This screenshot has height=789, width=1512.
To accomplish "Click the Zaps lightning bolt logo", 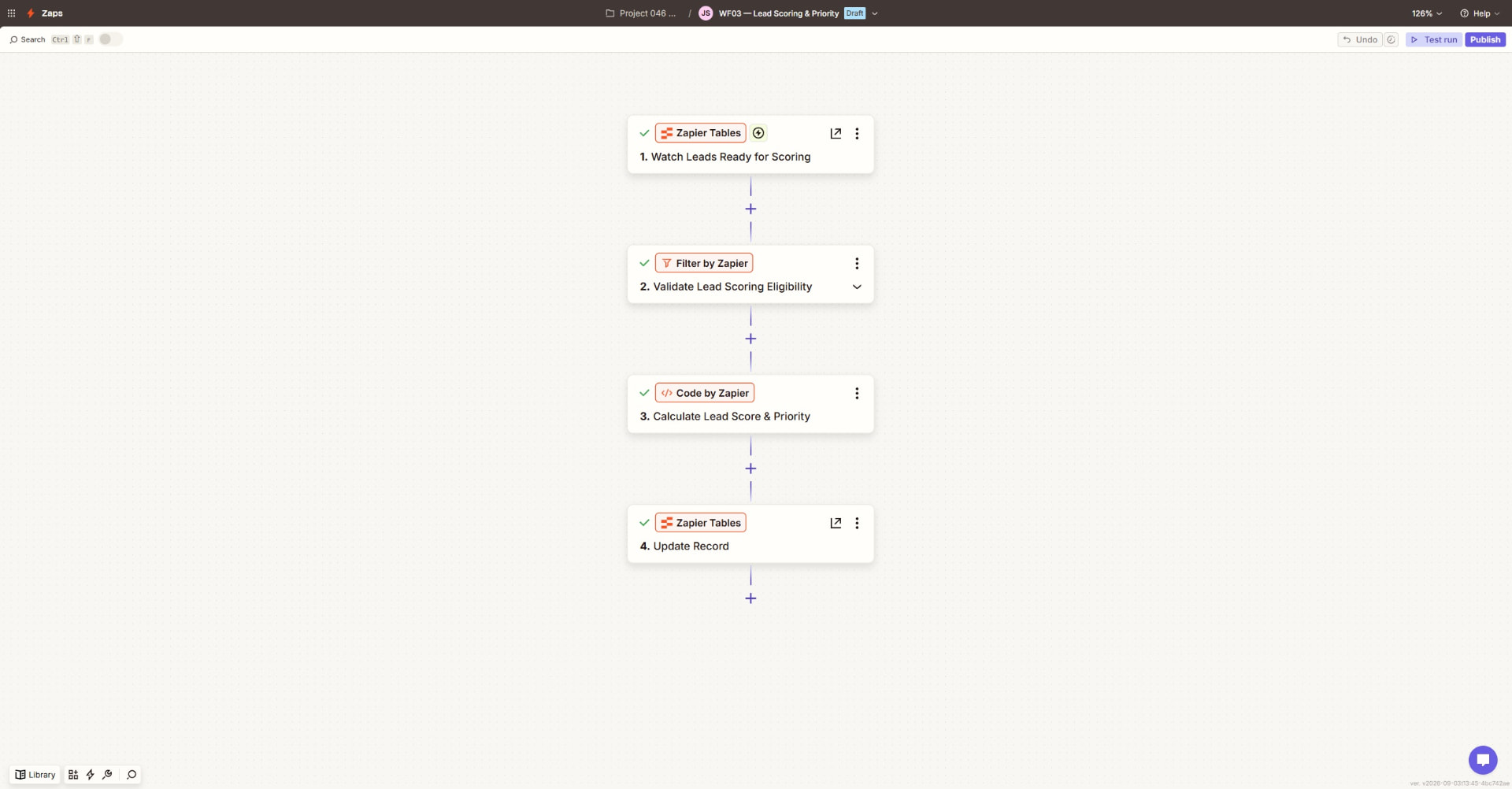I will 31,13.
